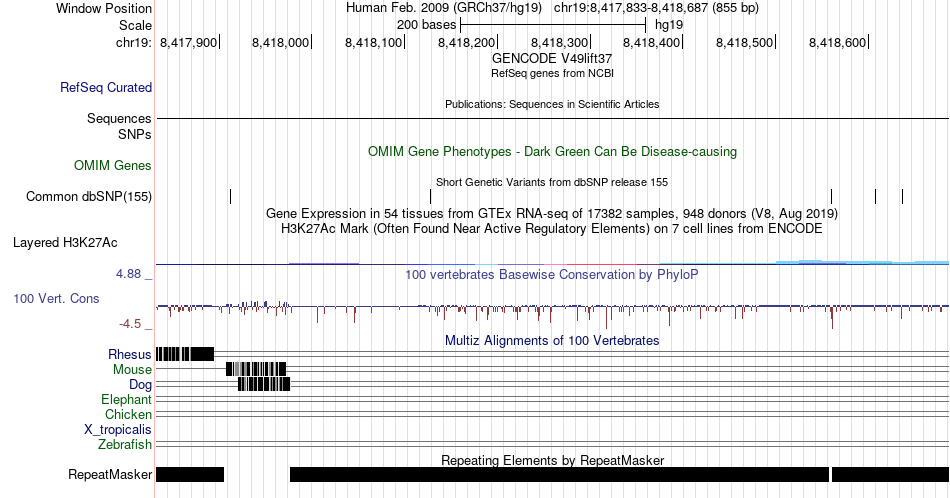
Task: Click the Layered H3K27Ac track label
Action: [65, 242]
